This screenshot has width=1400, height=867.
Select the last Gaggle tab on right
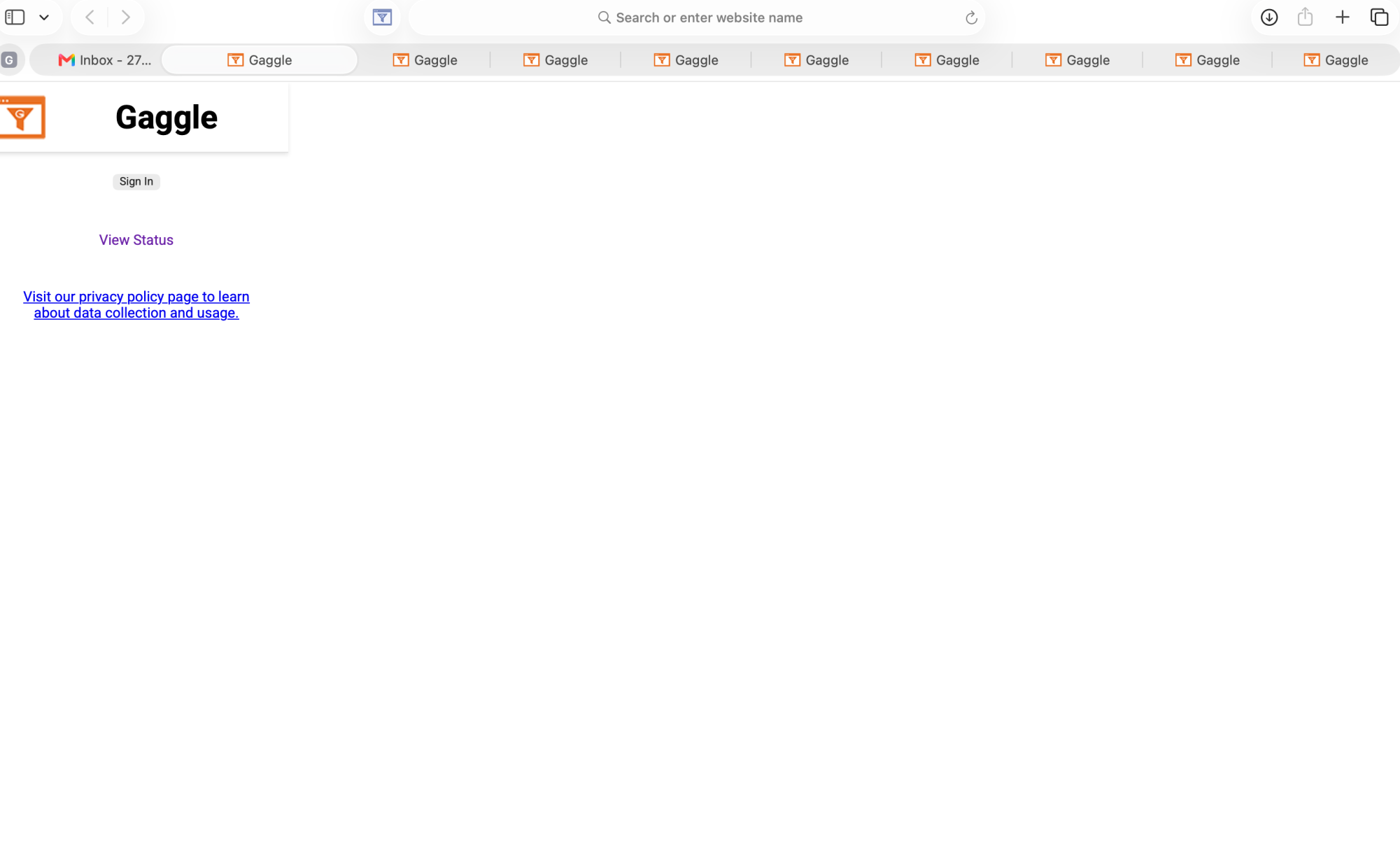tap(1336, 60)
